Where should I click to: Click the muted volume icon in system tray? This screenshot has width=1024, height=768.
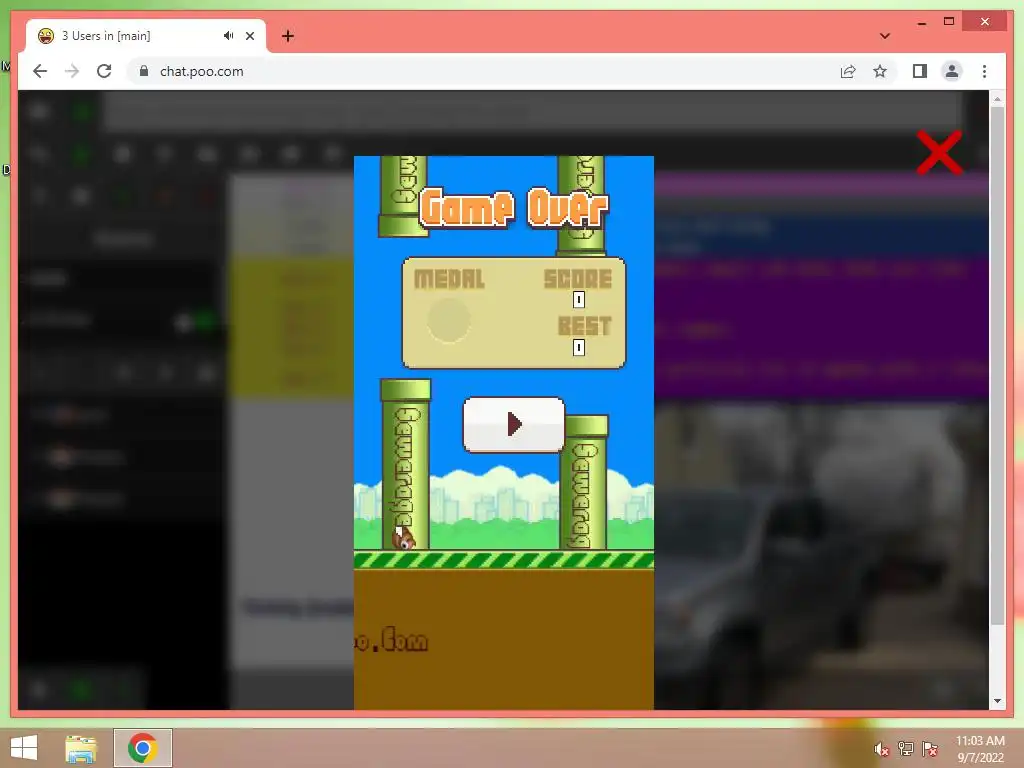tap(882, 749)
